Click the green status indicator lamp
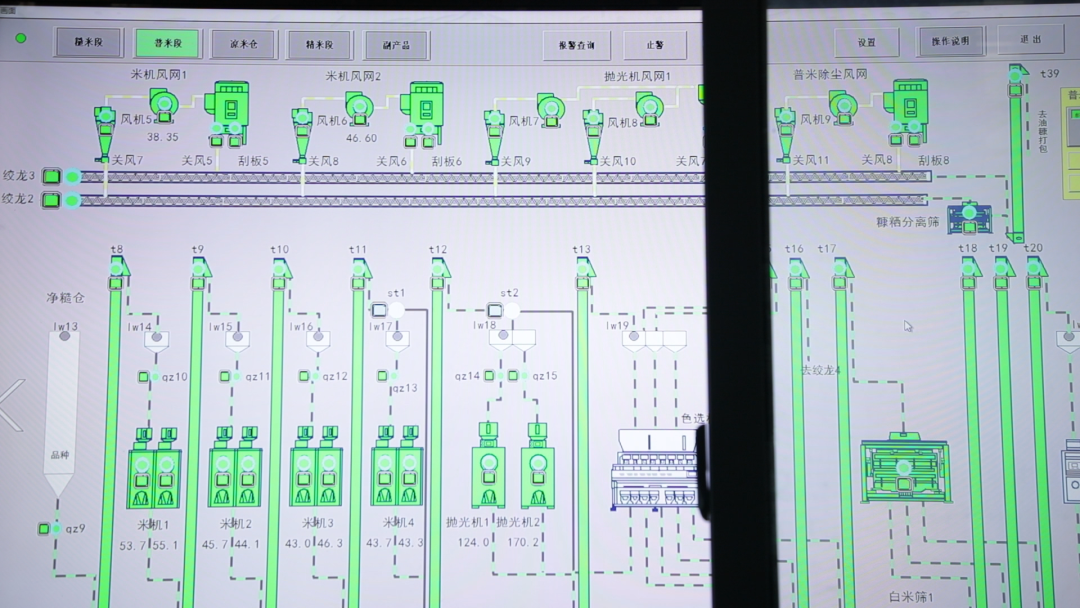Image resolution: width=1080 pixels, height=608 pixels. point(21,39)
